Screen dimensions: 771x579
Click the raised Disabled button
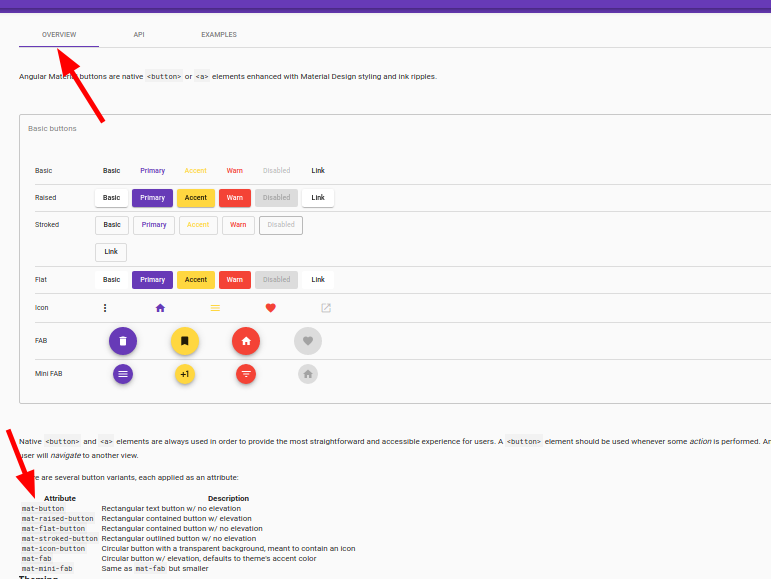coord(276,198)
